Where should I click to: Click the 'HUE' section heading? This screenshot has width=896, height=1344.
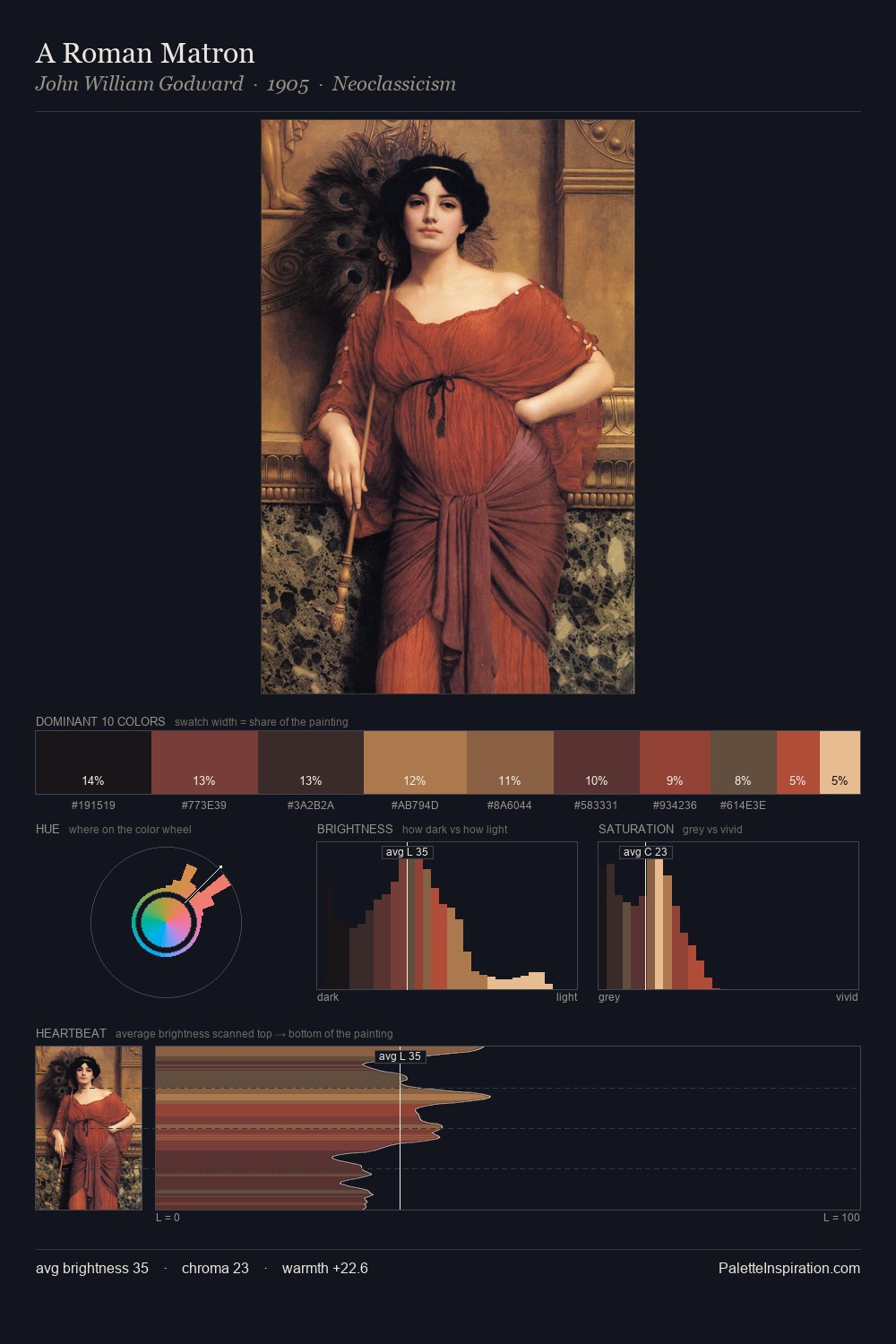[x=47, y=829]
